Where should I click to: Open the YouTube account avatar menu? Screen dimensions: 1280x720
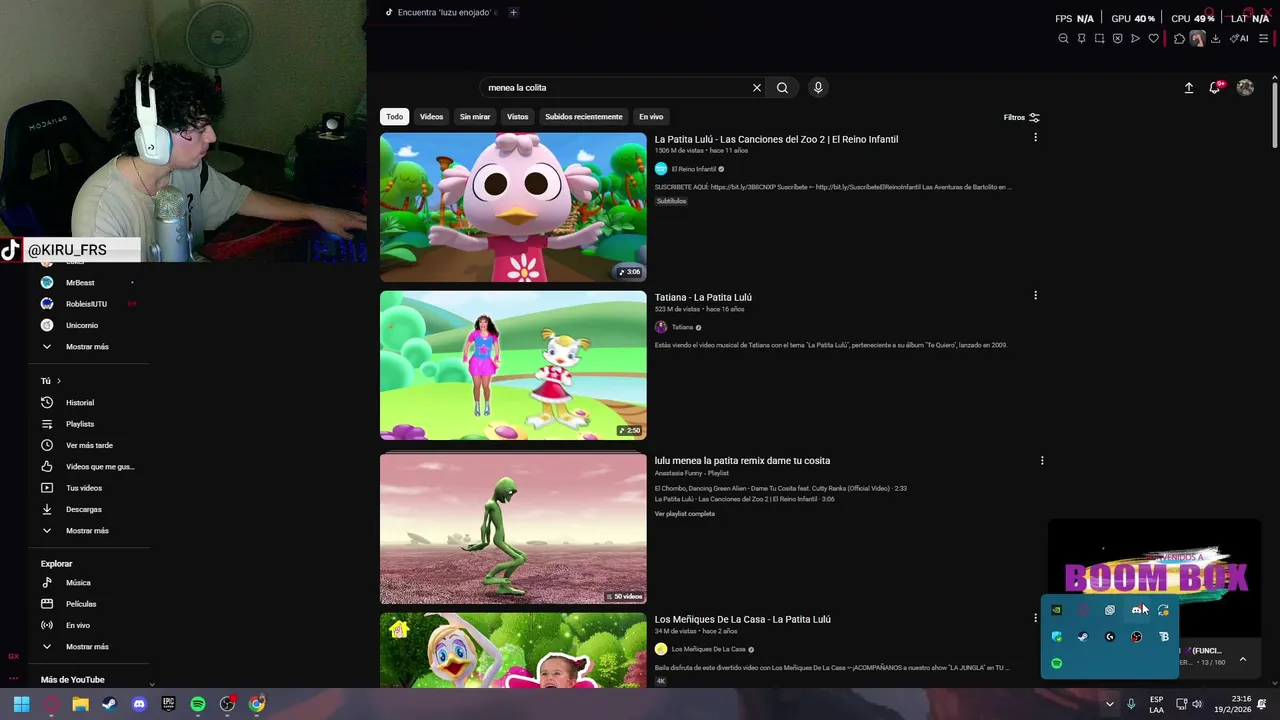click(x=1245, y=88)
